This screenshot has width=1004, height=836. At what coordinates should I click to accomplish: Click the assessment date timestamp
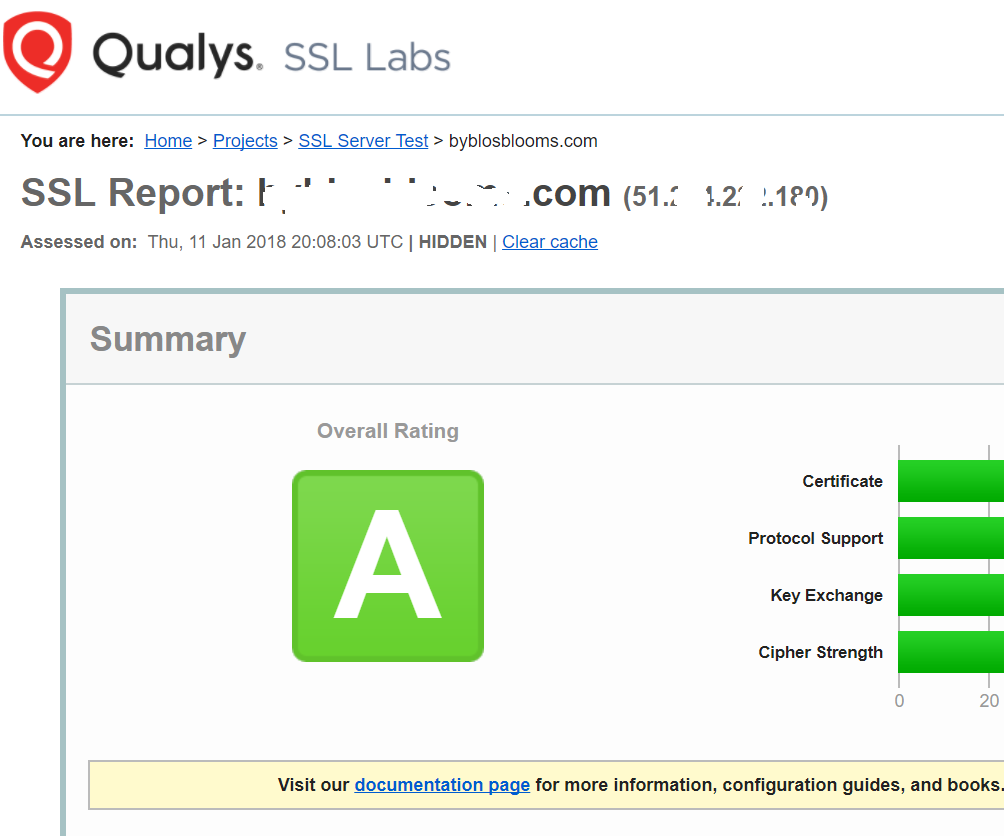[270, 242]
